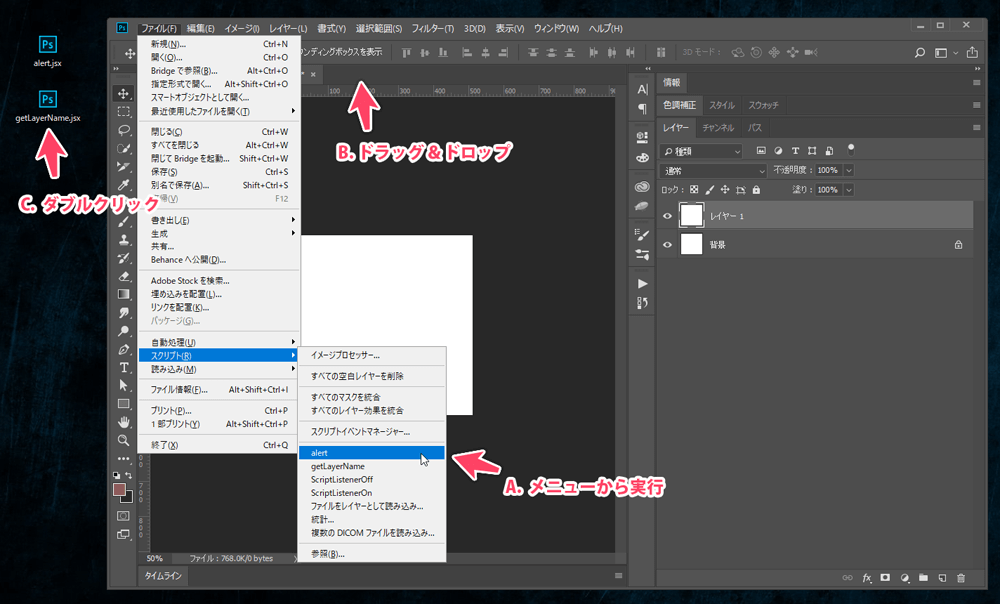Expand the 最近使用したファイルを開く submenu
Image resolution: width=1000 pixels, height=604 pixels.
(219, 112)
